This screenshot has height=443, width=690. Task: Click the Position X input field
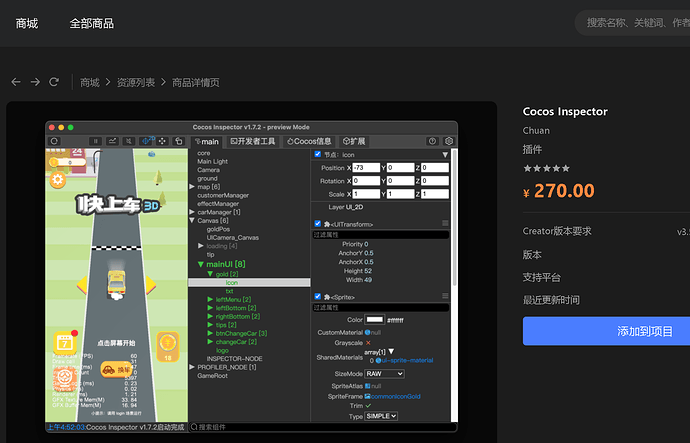pos(366,168)
